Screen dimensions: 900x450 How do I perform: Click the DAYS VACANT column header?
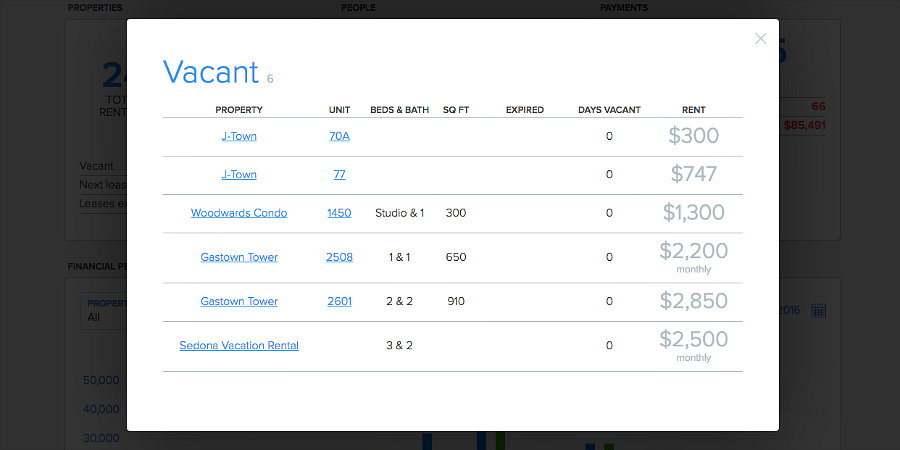point(609,110)
